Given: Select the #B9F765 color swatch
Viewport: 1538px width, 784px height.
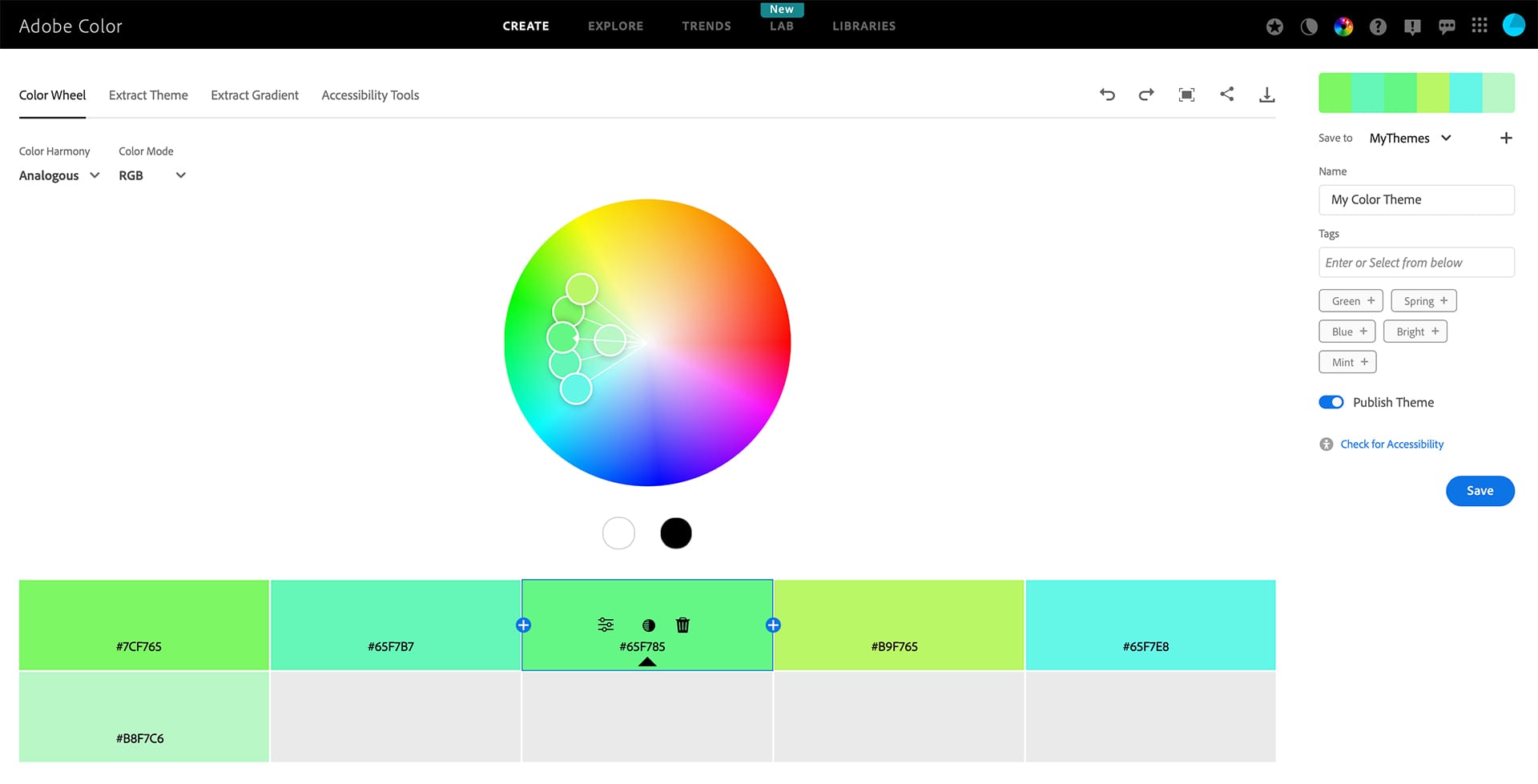Looking at the screenshot, I should 898,625.
